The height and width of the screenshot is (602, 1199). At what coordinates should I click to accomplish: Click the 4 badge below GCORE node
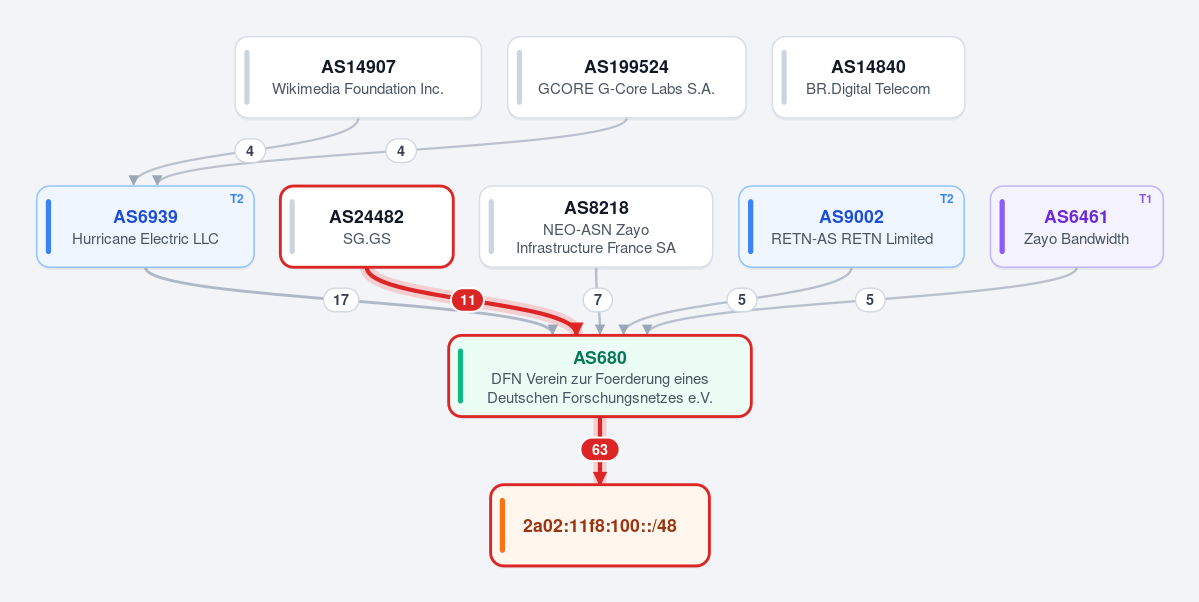(401, 151)
